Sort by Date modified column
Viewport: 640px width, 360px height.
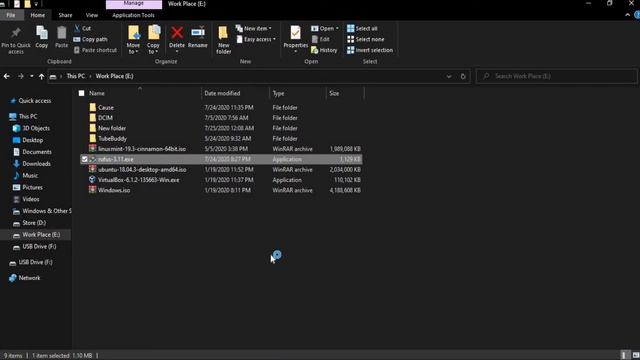[222, 93]
